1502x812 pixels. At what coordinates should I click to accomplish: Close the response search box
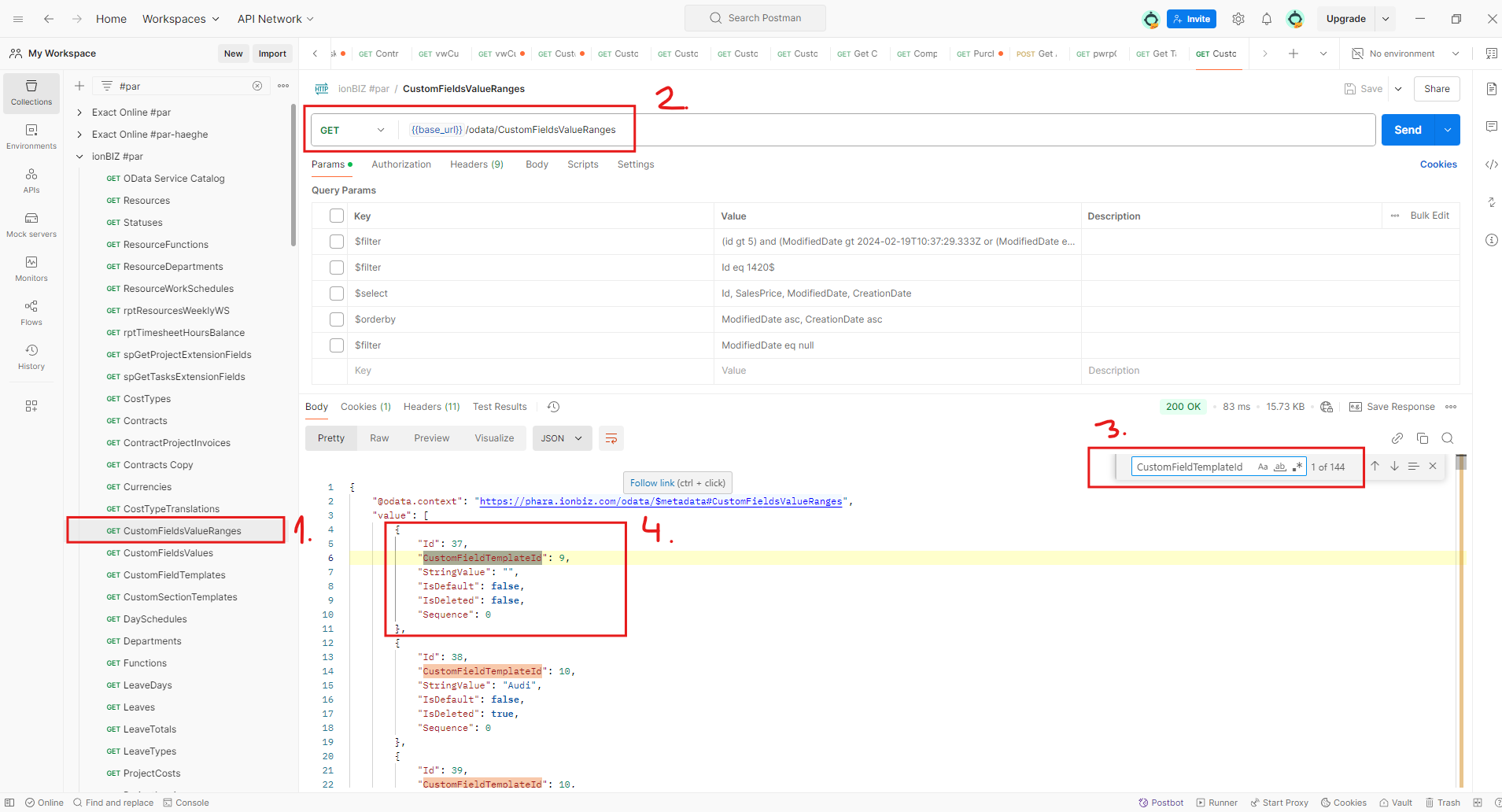(x=1433, y=466)
